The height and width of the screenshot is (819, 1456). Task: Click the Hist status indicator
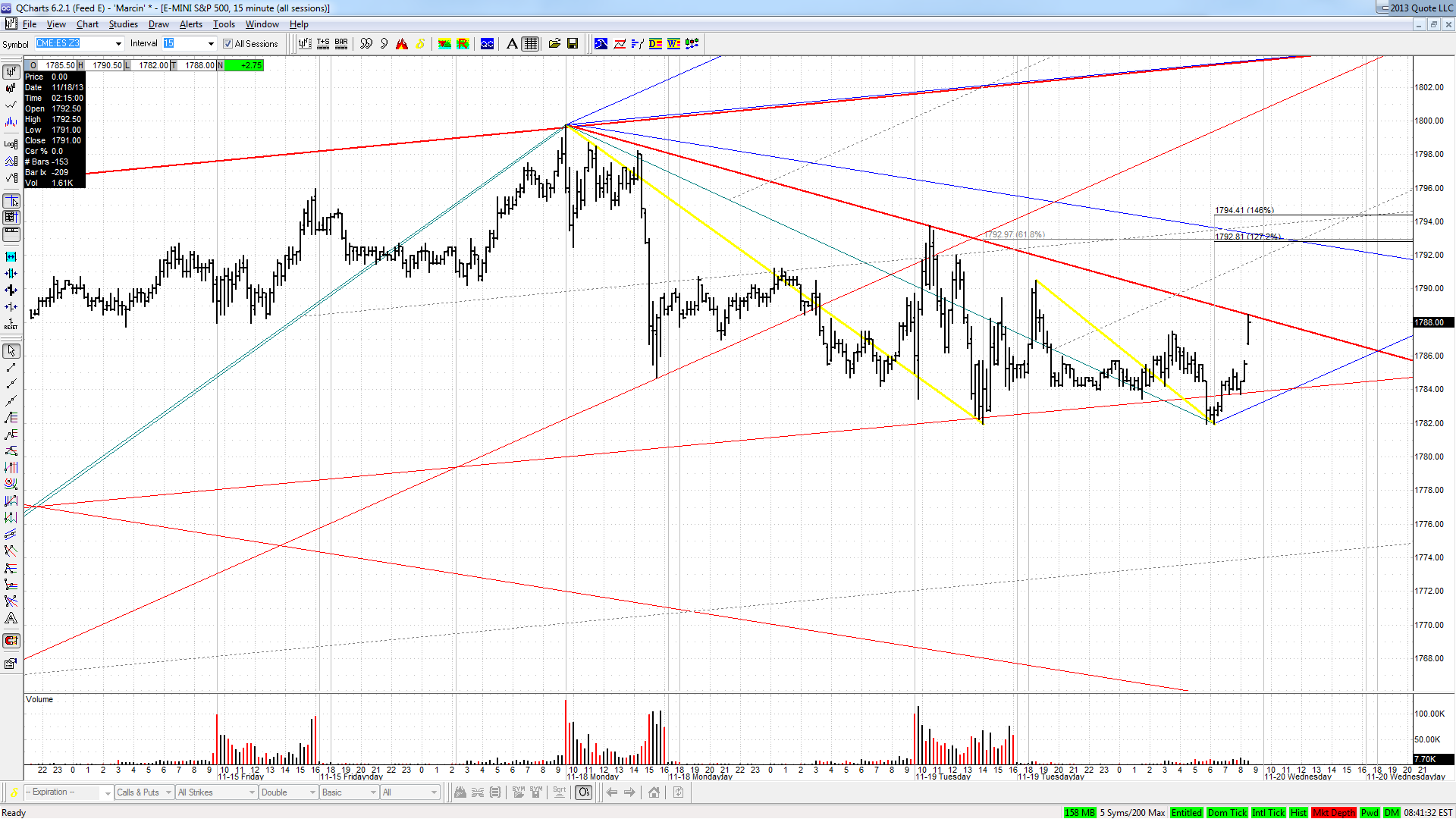(1298, 813)
